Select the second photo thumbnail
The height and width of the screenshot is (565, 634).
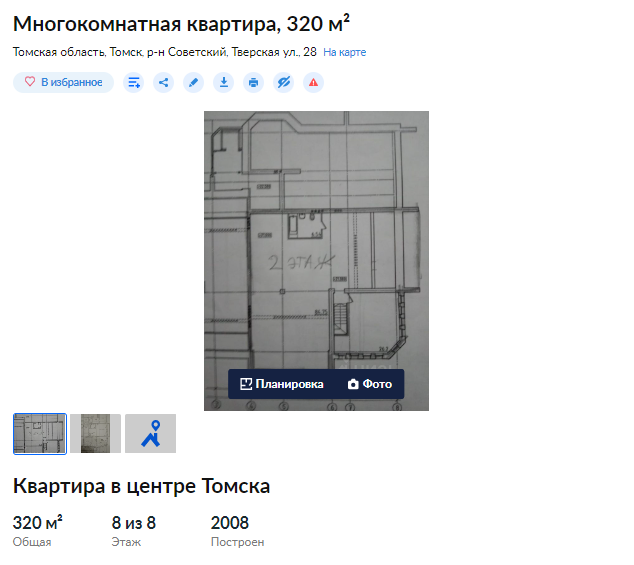point(96,433)
